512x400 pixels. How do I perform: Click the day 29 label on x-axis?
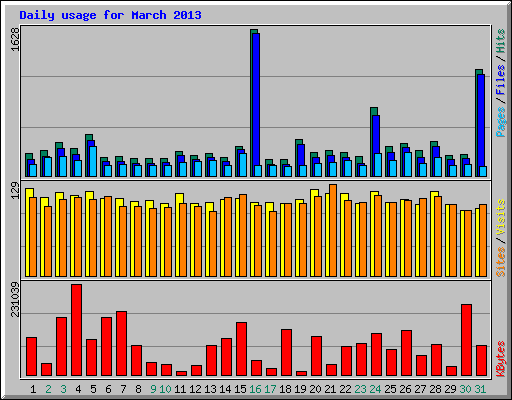click(x=450, y=389)
